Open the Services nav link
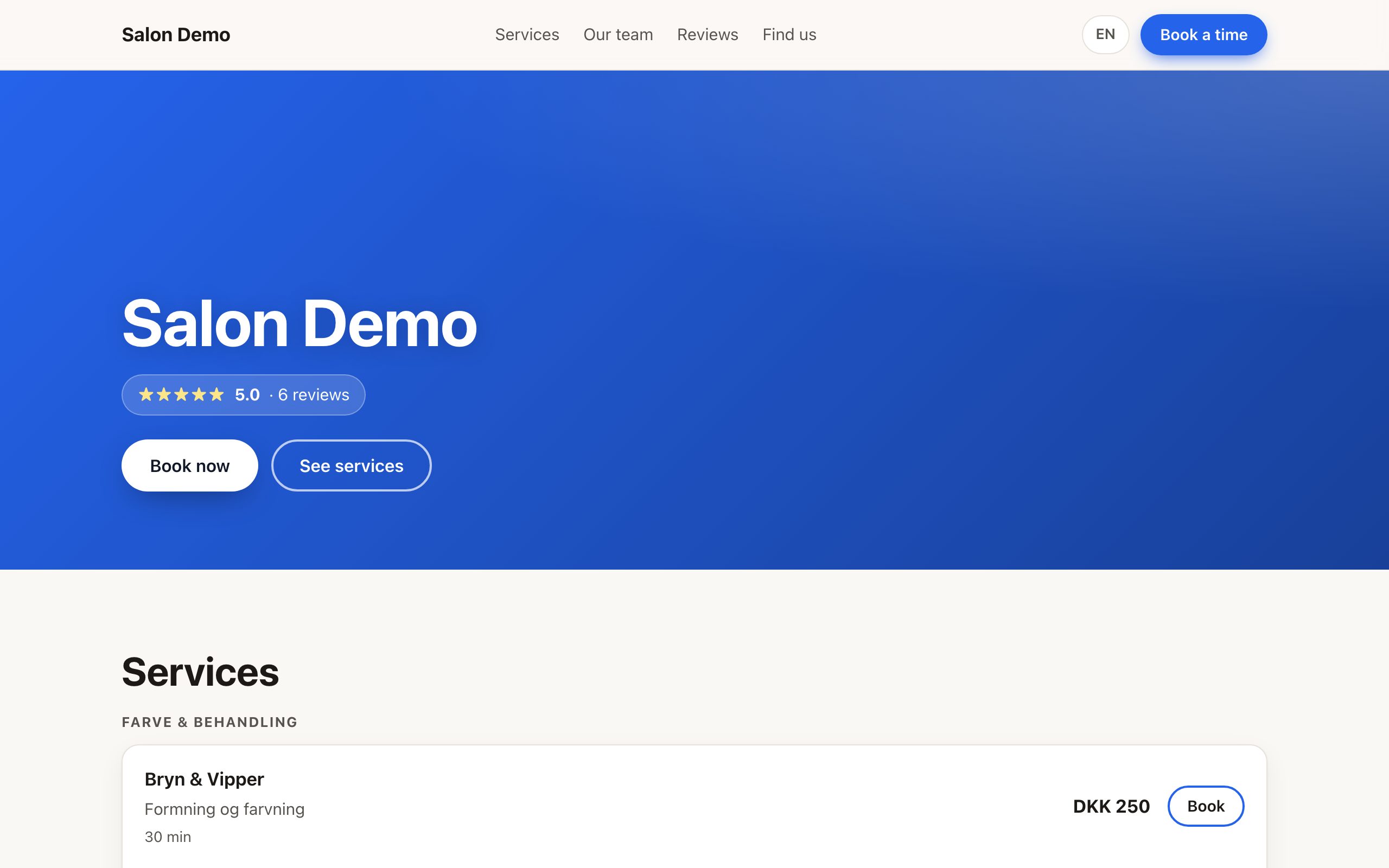Screen dimensions: 1389x868 point(527,34)
